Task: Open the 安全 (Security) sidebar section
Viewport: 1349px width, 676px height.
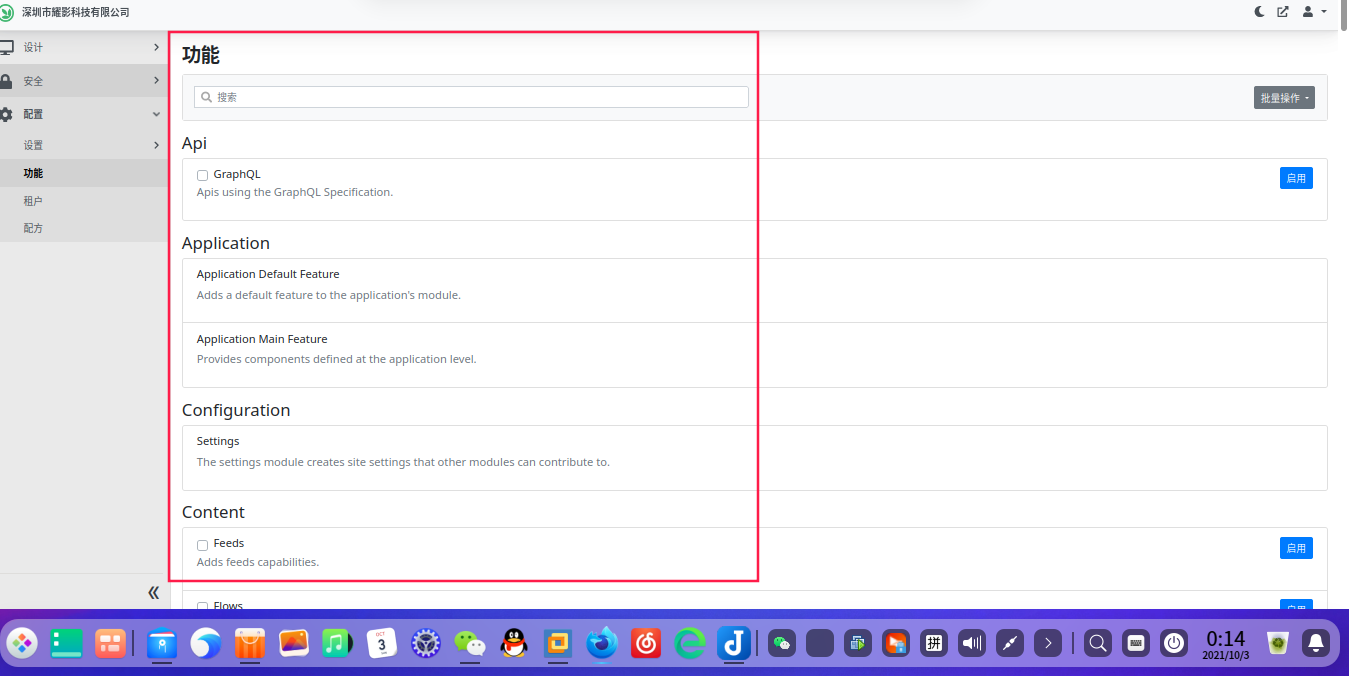Action: (x=8, y=80)
